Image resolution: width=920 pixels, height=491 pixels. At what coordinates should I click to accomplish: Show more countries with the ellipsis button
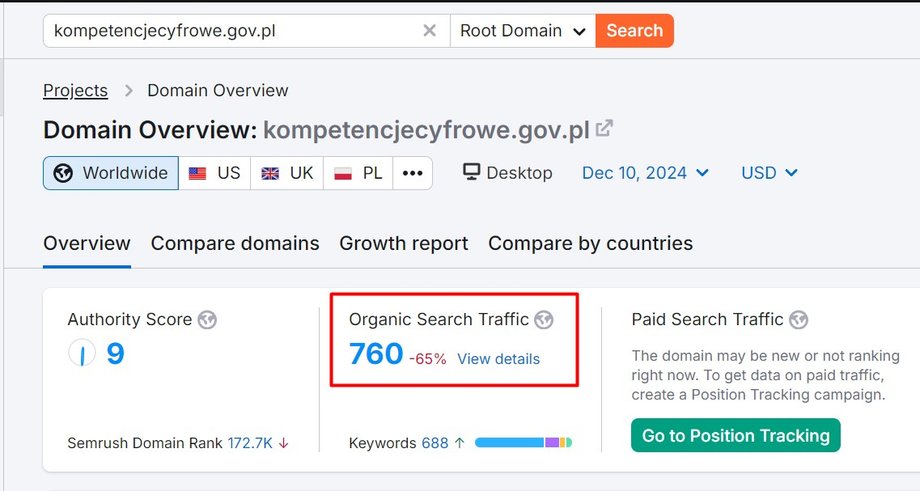click(x=413, y=173)
